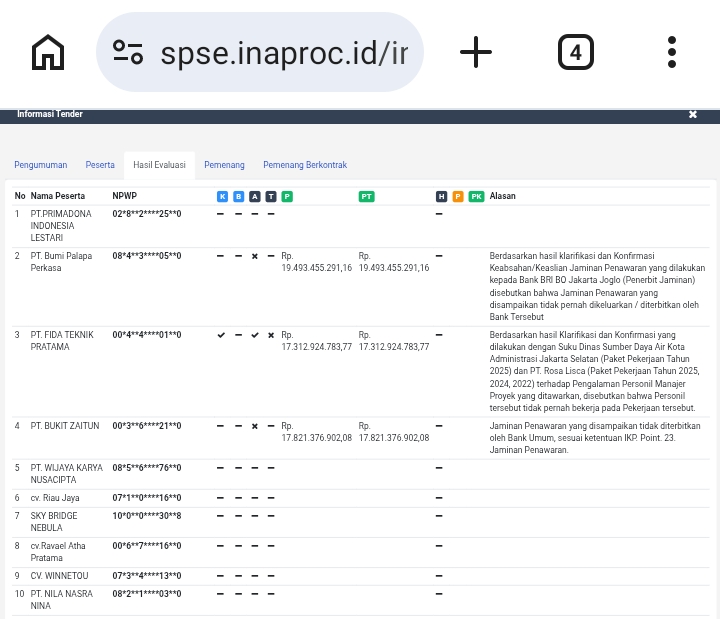This screenshot has width=720, height=619.
Task: Select Hasil Evaluasi tab
Action: click(159, 165)
